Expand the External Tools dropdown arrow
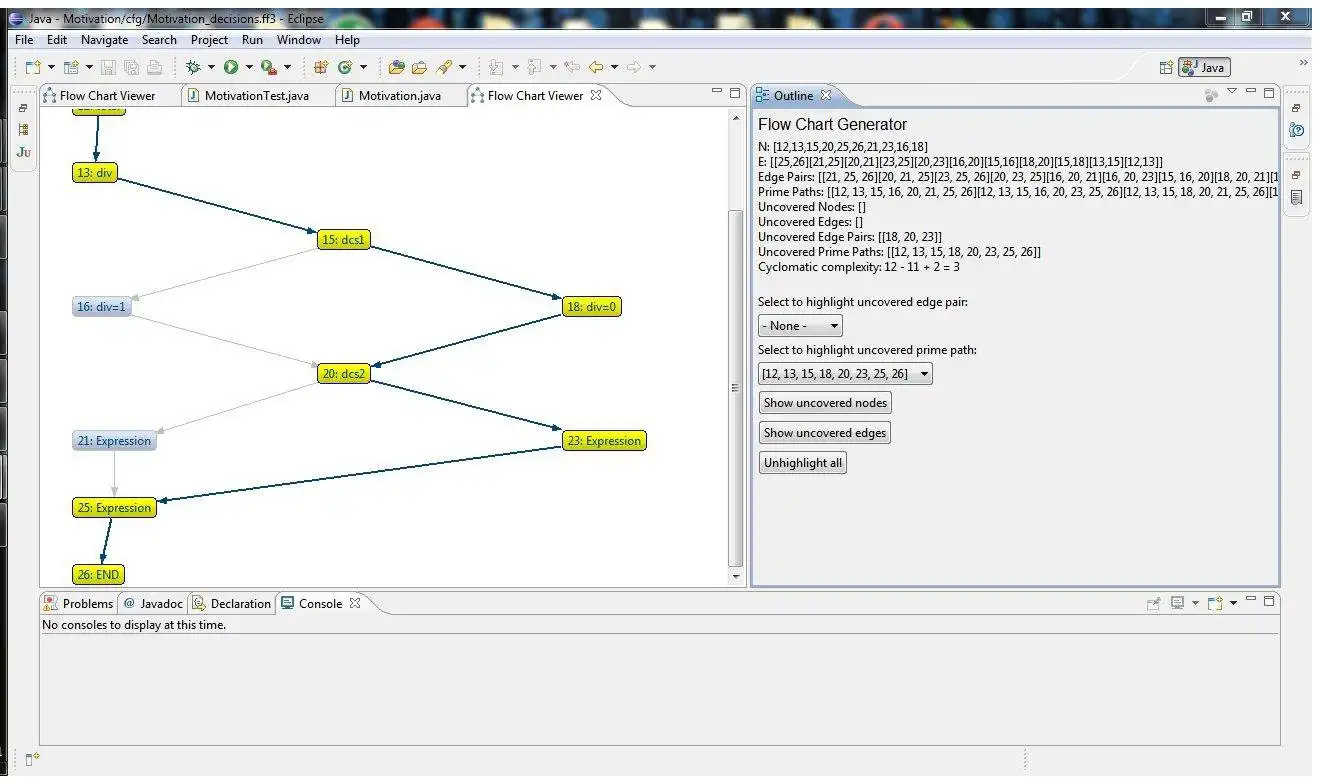The width and height of the screenshot is (1320, 784). (287, 68)
